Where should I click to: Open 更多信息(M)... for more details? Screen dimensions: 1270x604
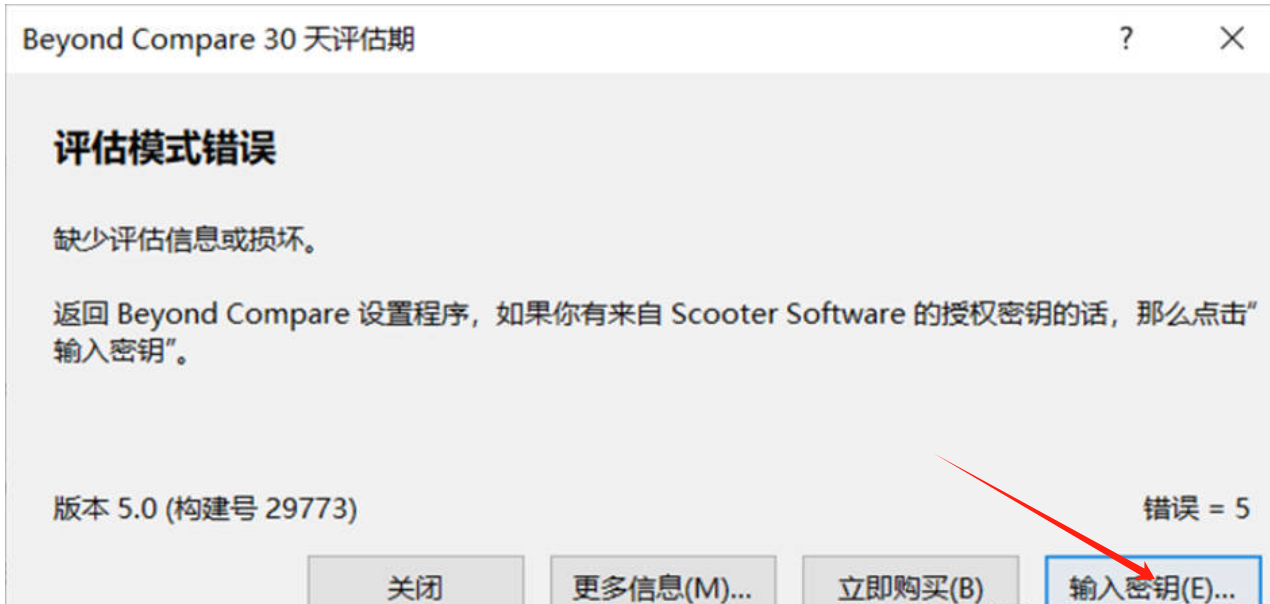[x=663, y=585]
